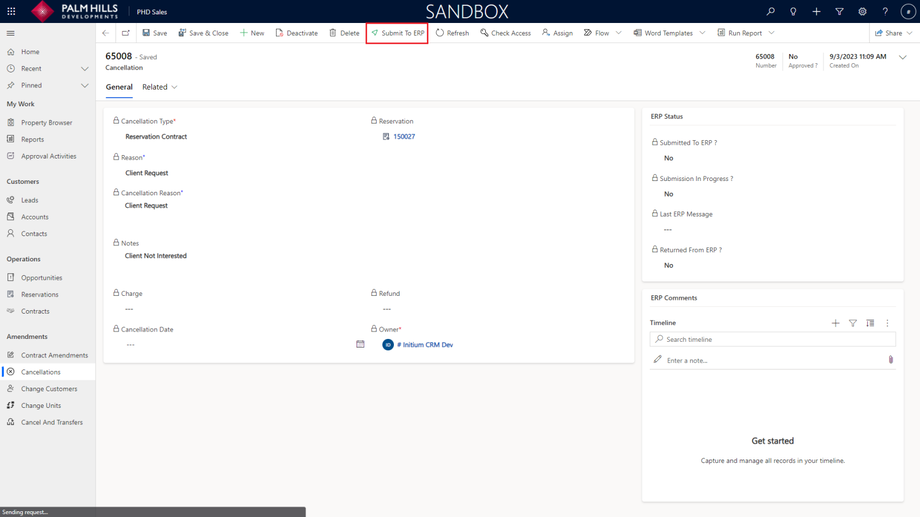Click the Search timeline field

pyautogui.click(x=773, y=339)
